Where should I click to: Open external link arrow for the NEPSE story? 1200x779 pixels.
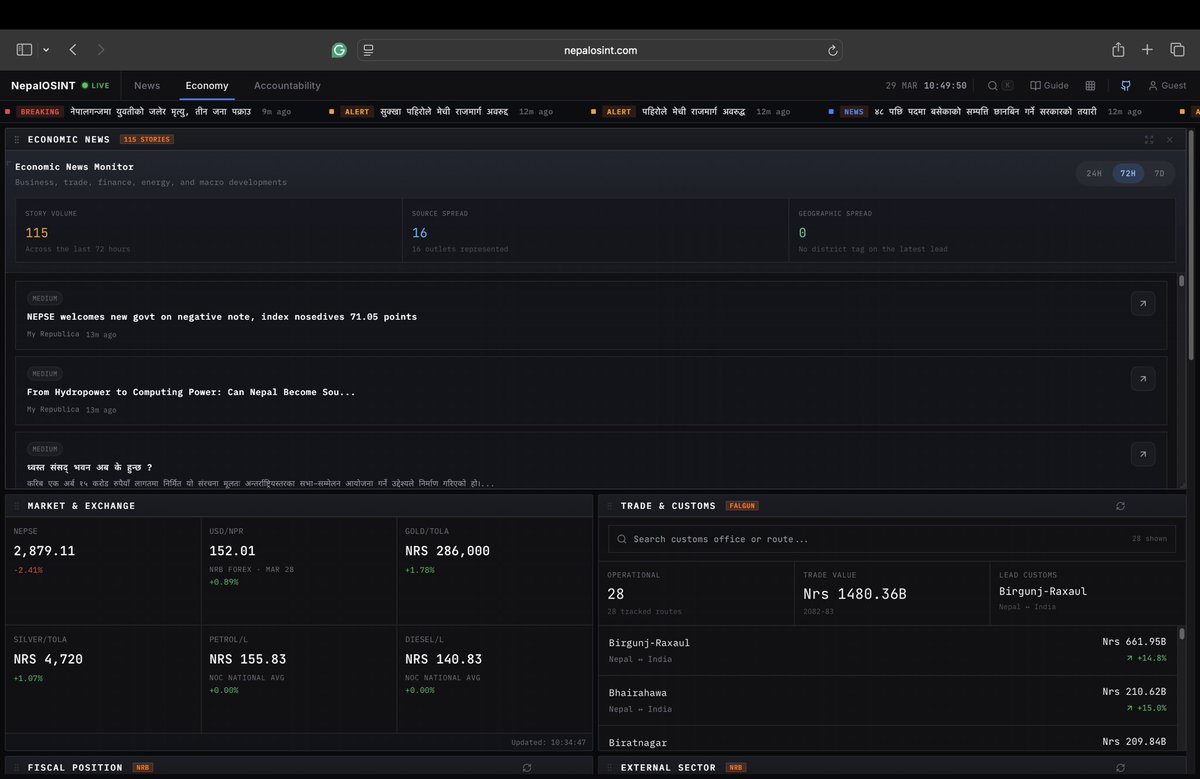[x=1143, y=303]
